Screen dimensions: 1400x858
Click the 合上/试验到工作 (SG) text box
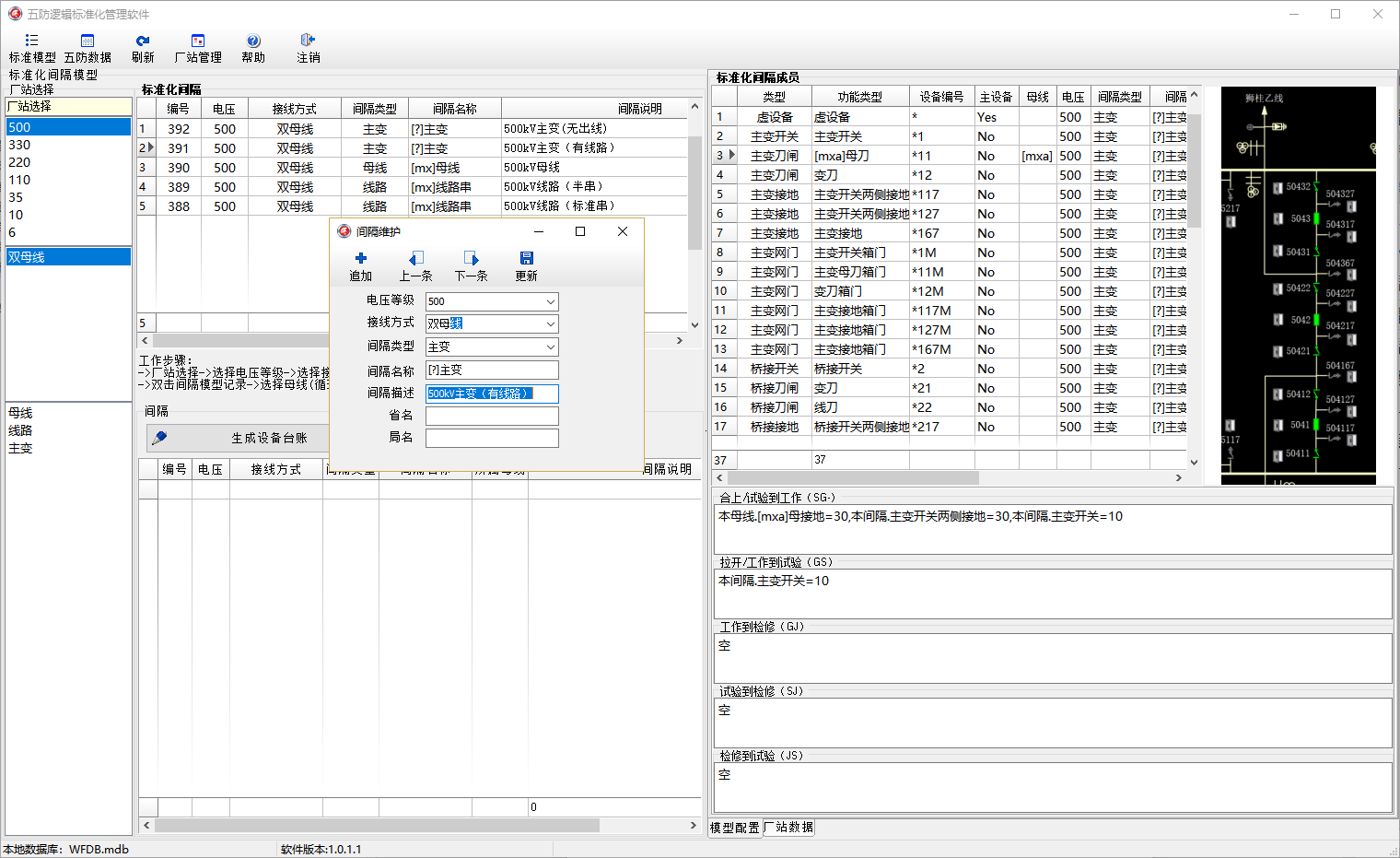(1053, 529)
